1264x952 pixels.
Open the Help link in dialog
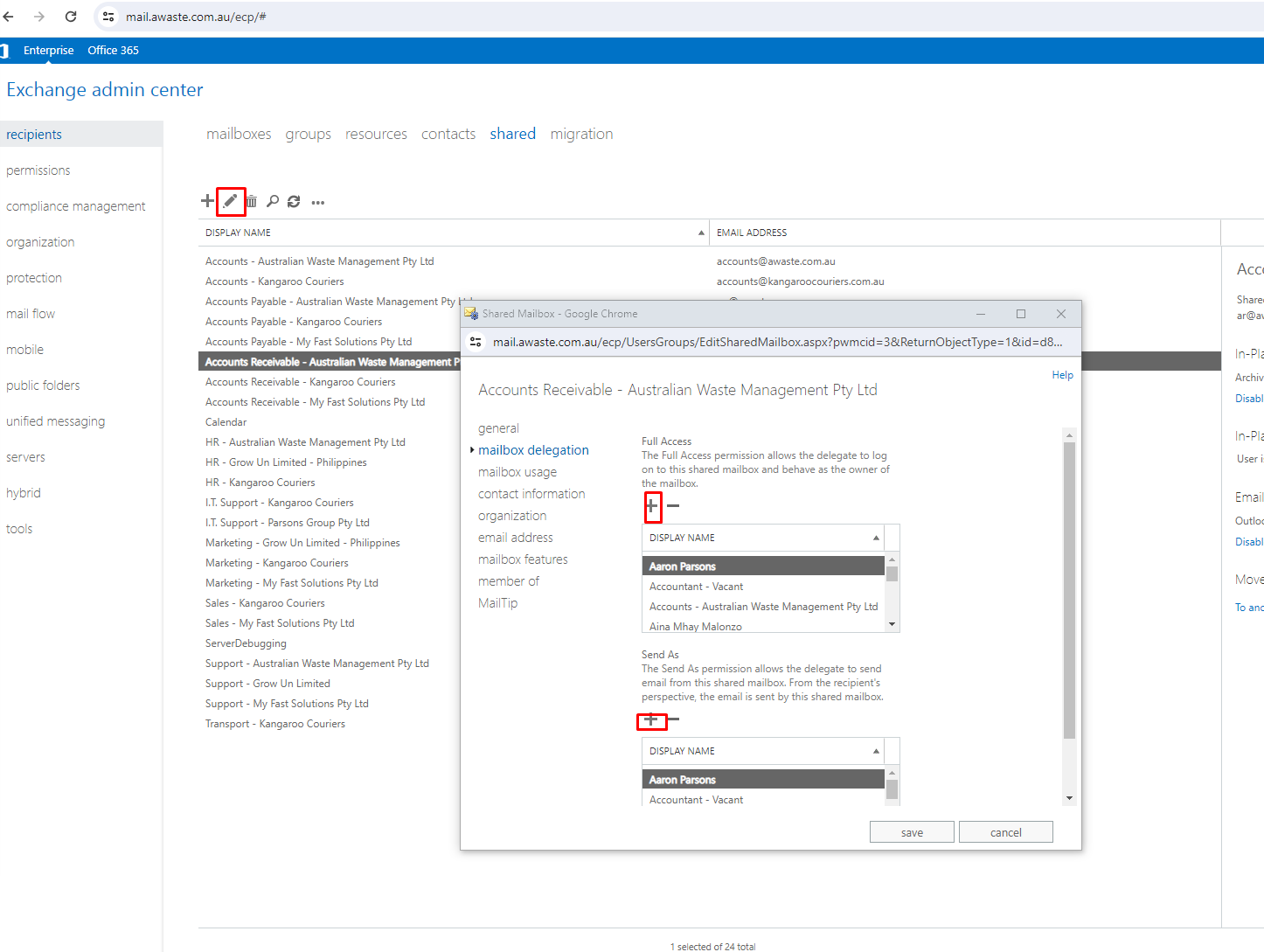tap(1063, 375)
